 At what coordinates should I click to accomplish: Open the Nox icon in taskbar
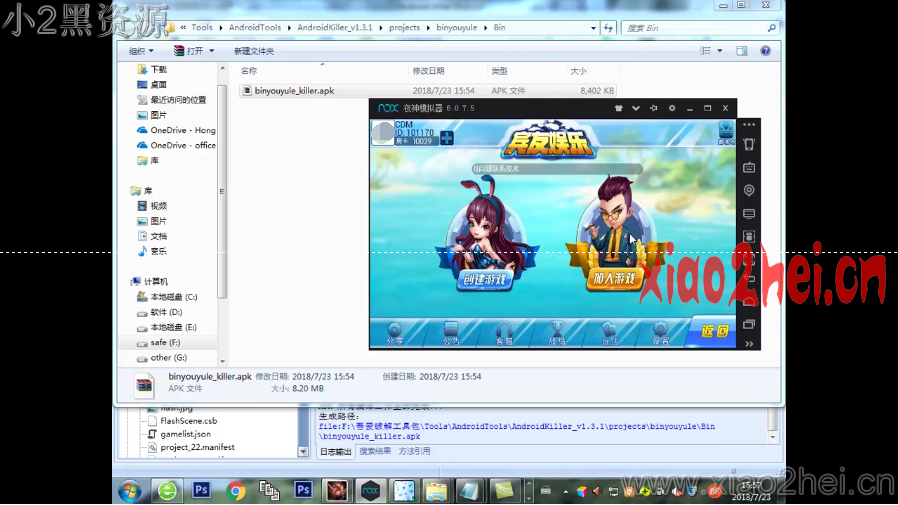coord(370,491)
